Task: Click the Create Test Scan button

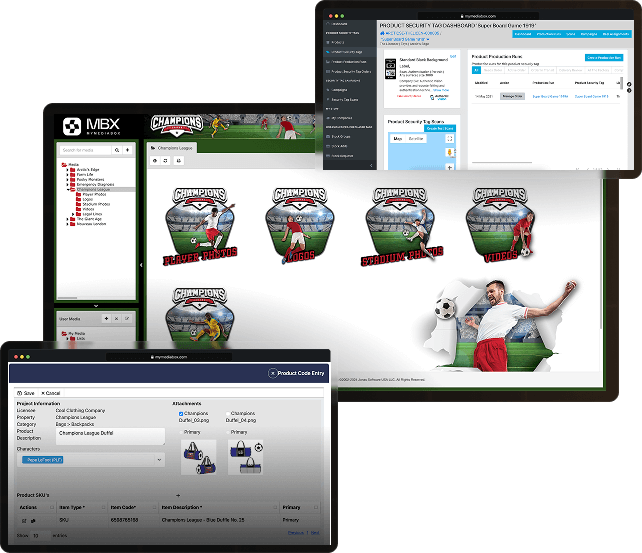Action: 440,129
